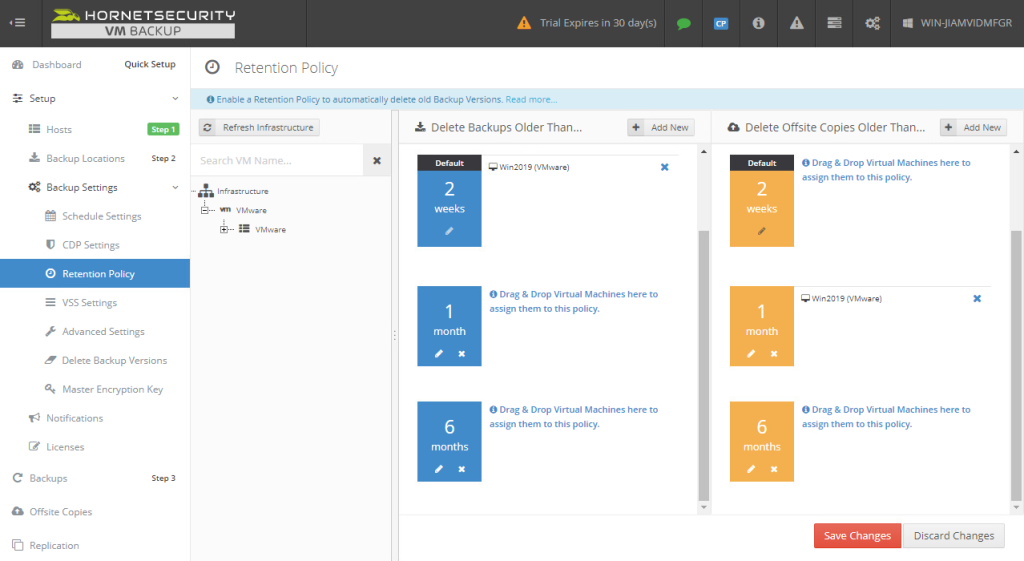Click the trial expiry warning icon

click(x=524, y=23)
